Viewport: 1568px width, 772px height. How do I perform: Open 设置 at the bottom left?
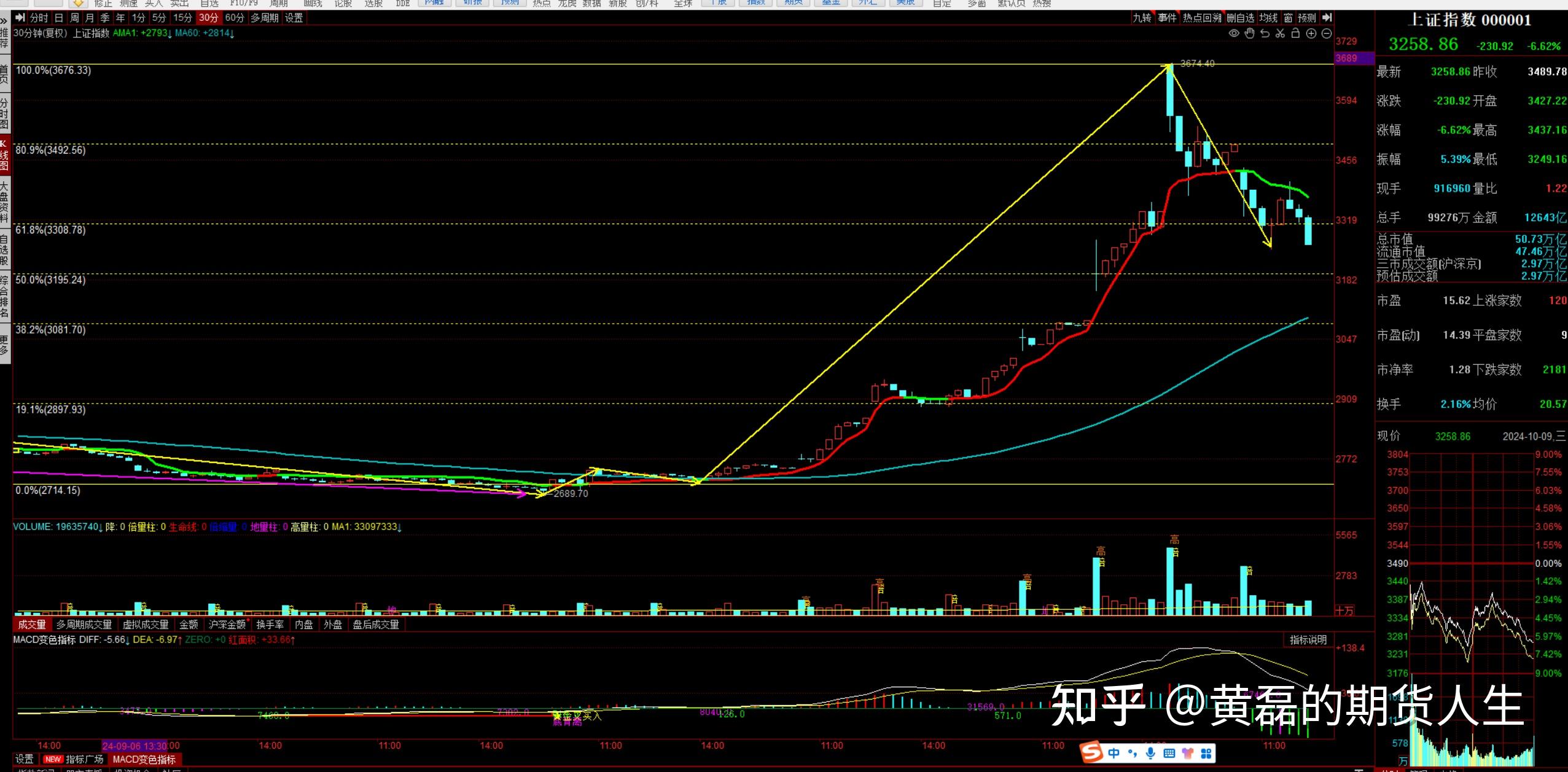(25, 759)
